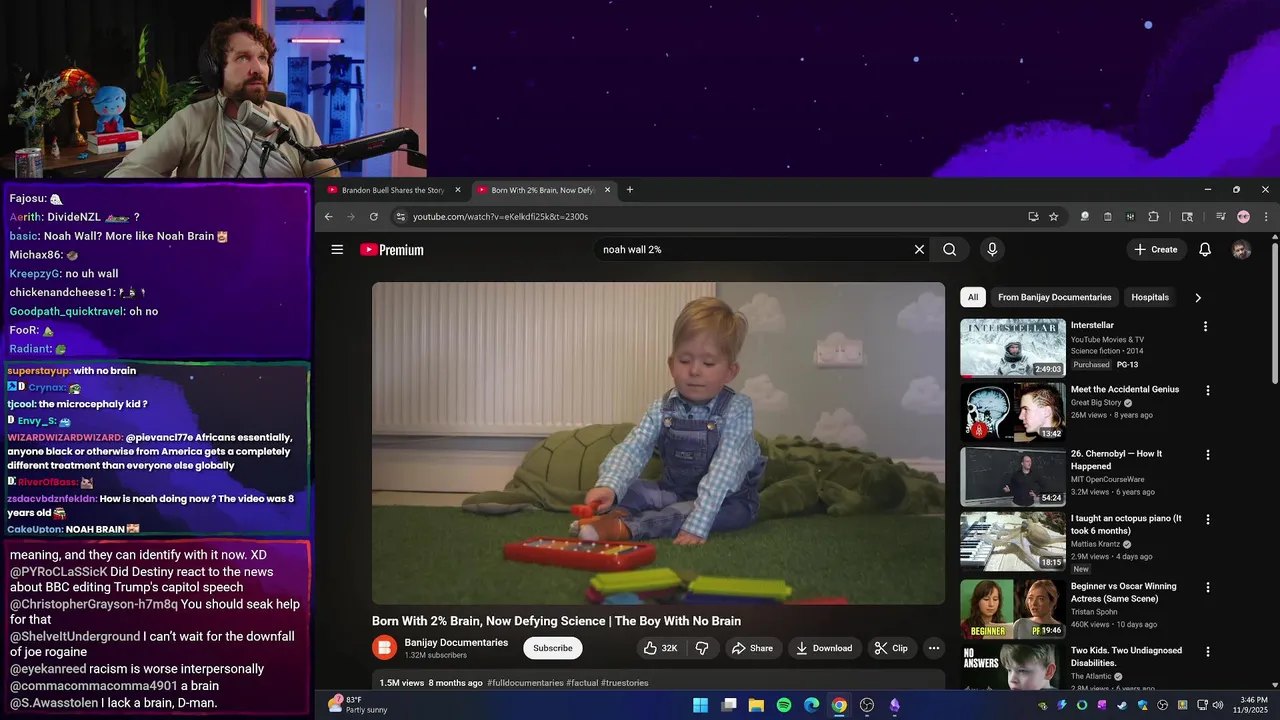View site information icon in the address bar

[400, 216]
